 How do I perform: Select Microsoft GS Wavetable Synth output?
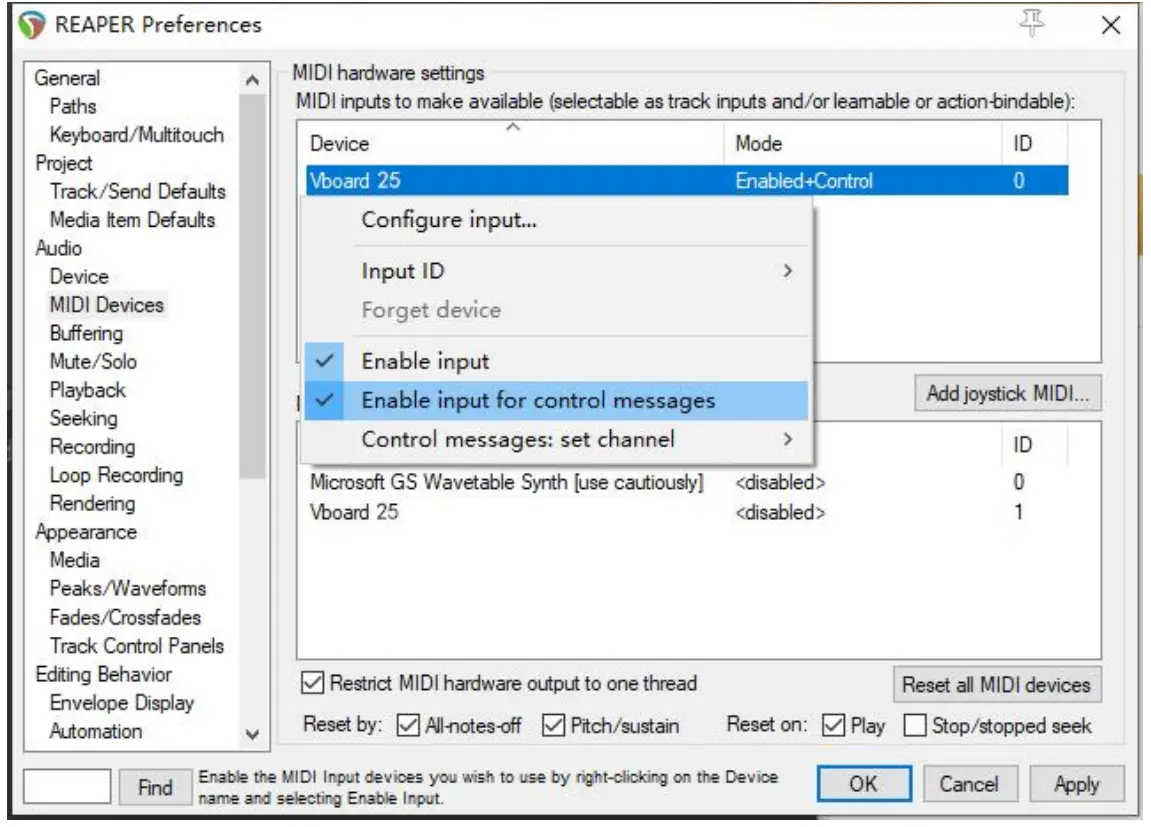click(506, 483)
